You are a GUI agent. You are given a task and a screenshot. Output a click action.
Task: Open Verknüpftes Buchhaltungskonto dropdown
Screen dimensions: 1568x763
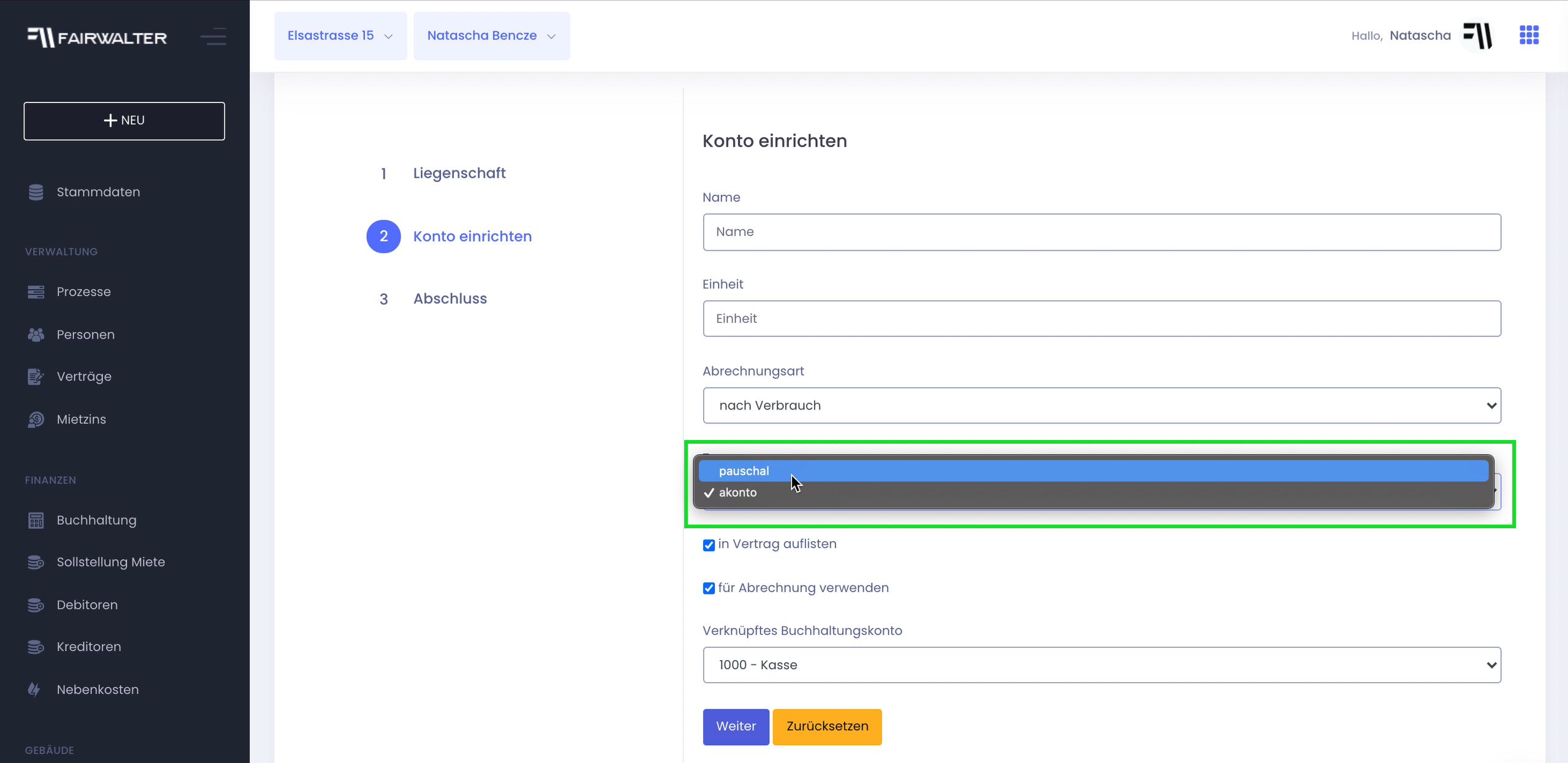click(x=1101, y=665)
